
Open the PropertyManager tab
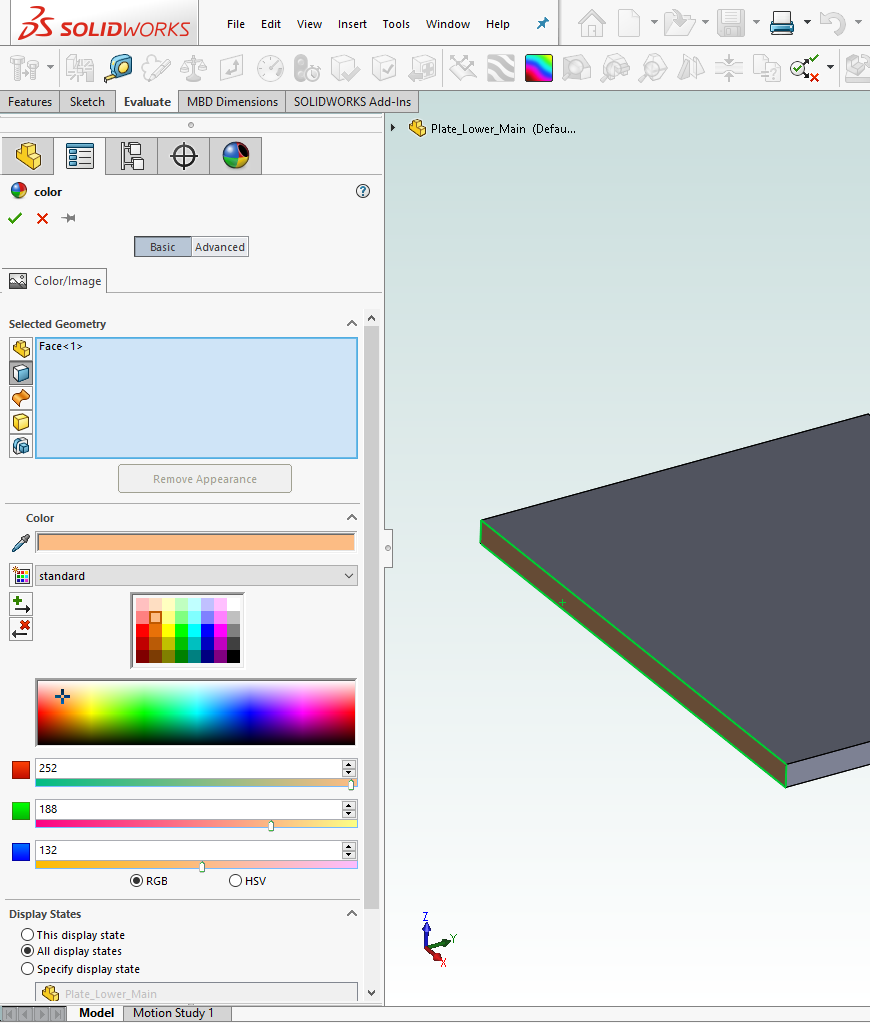coord(80,156)
